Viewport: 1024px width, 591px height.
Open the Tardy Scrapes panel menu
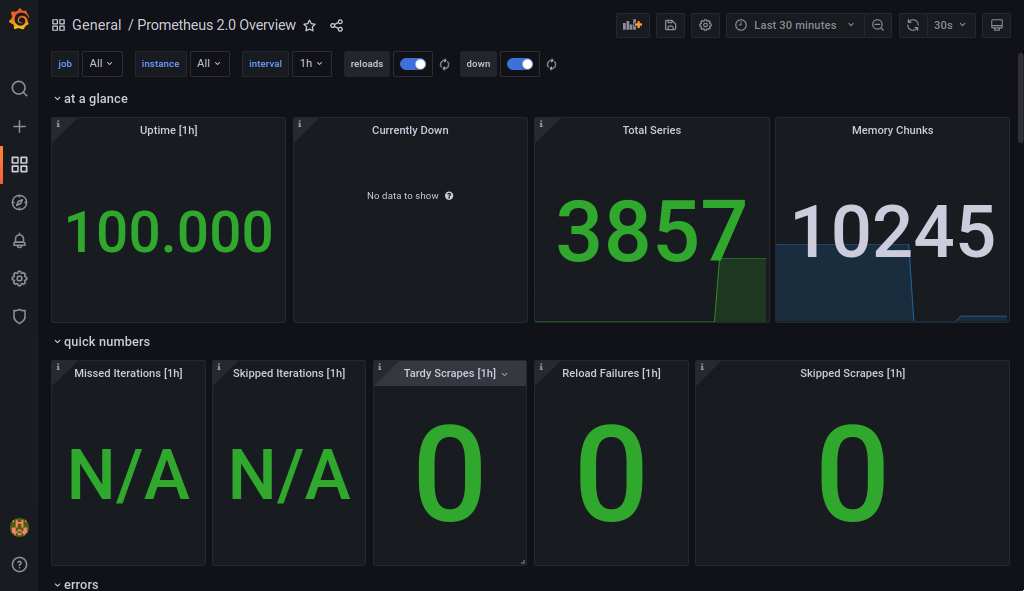505,374
